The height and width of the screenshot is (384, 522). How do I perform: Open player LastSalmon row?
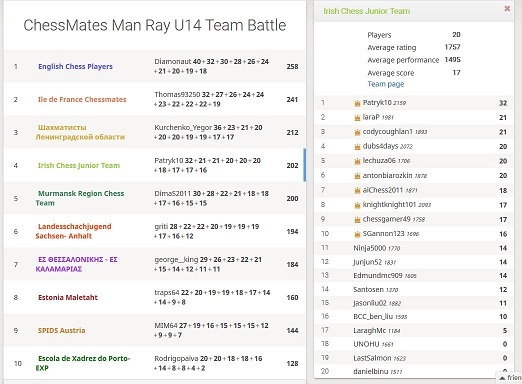(x=414, y=358)
